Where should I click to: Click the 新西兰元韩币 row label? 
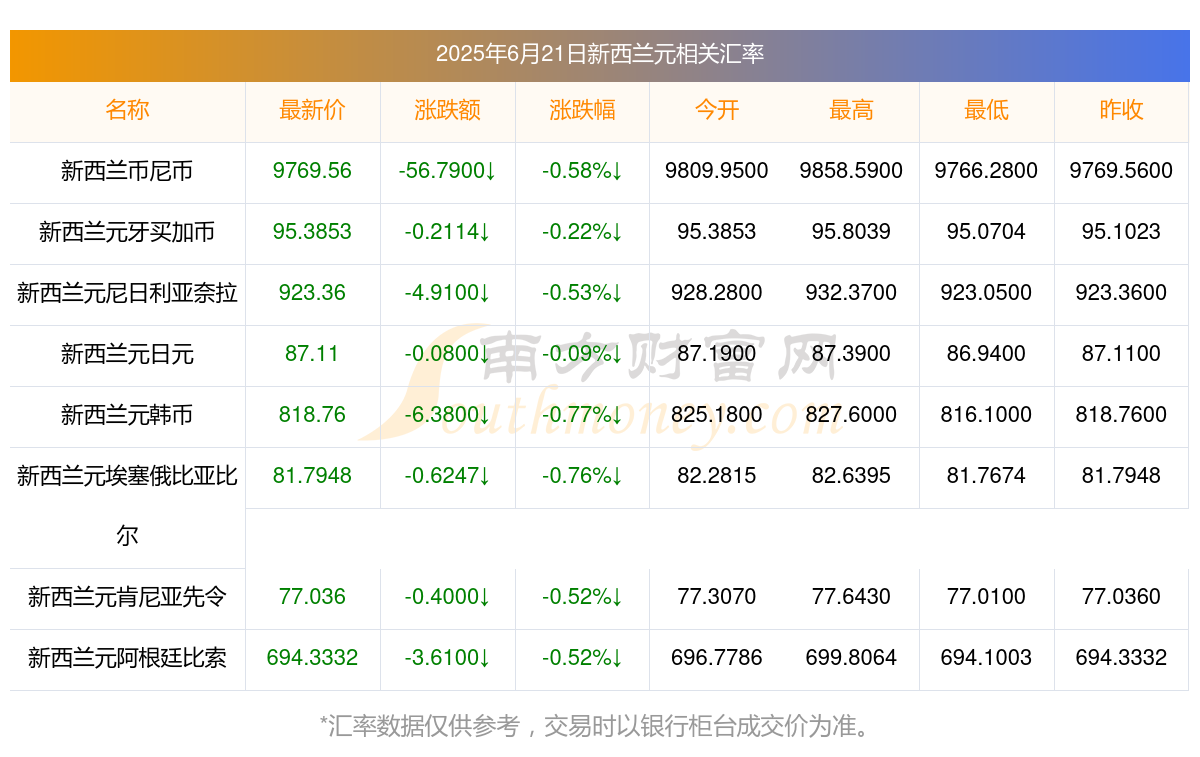pos(127,415)
